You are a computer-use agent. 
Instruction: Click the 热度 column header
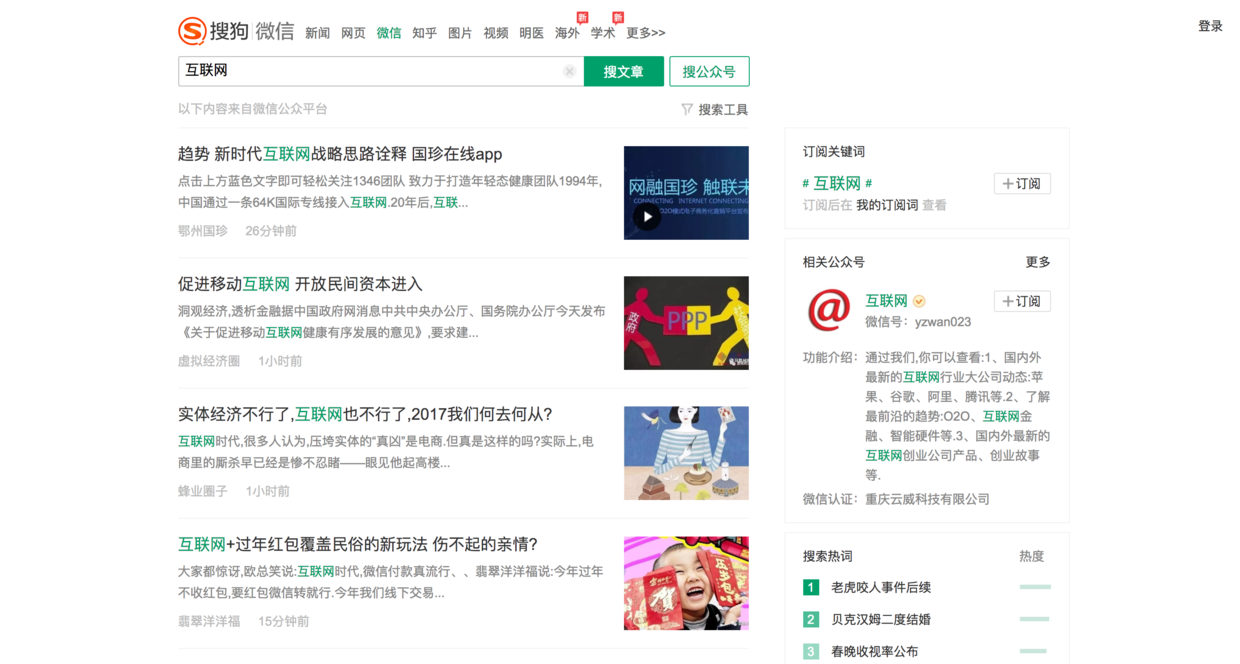coord(1031,556)
